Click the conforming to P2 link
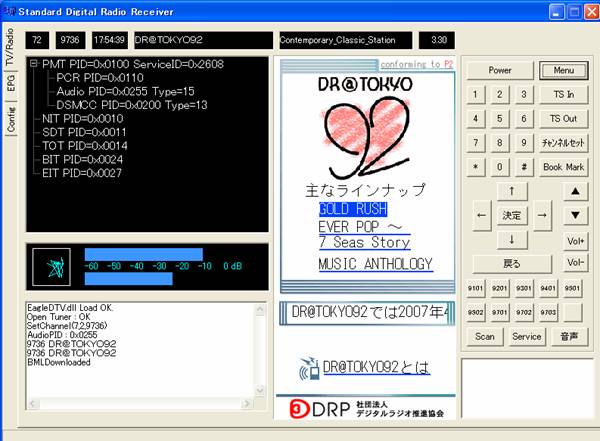Viewport: 600px width, 441px height. 416,64
